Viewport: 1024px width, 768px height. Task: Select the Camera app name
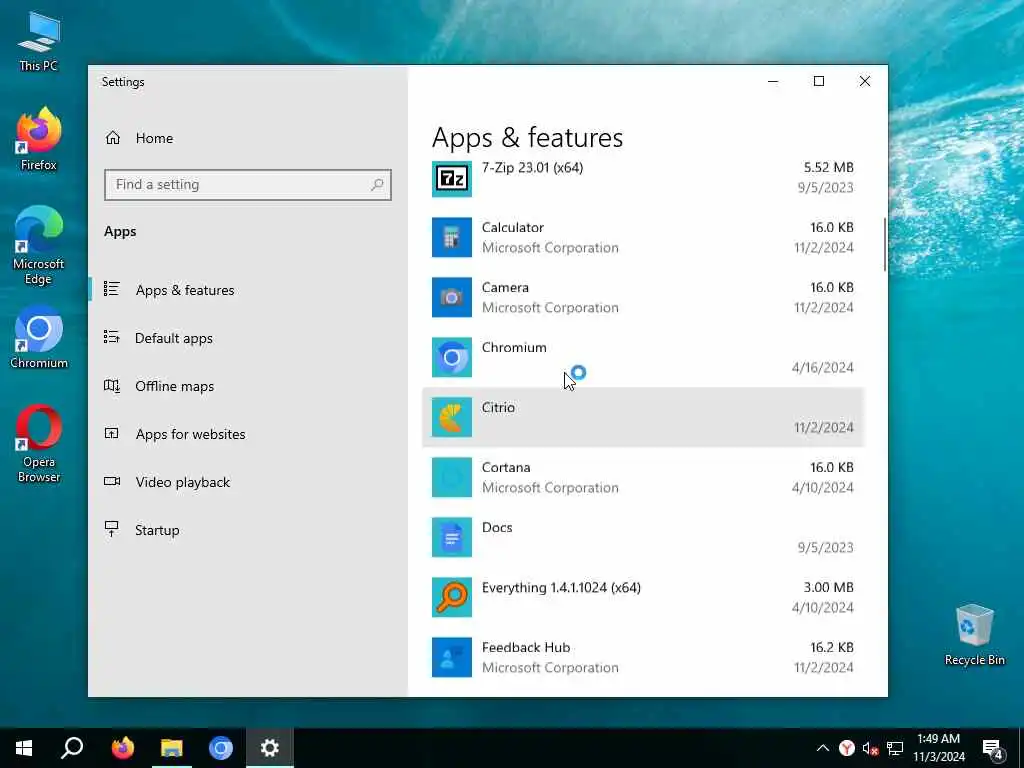[505, 287]
